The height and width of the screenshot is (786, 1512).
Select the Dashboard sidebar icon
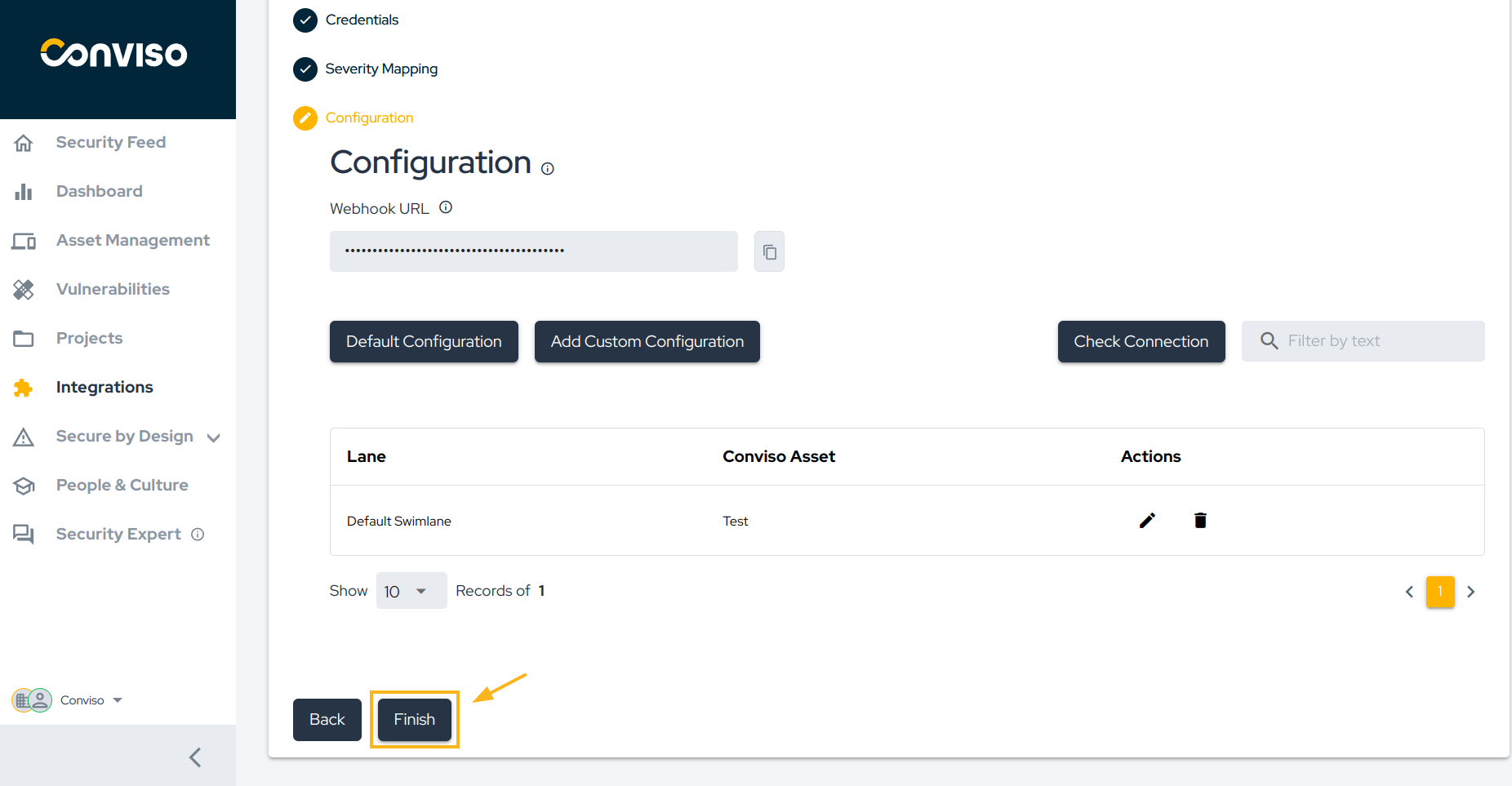tap(24, 191)
